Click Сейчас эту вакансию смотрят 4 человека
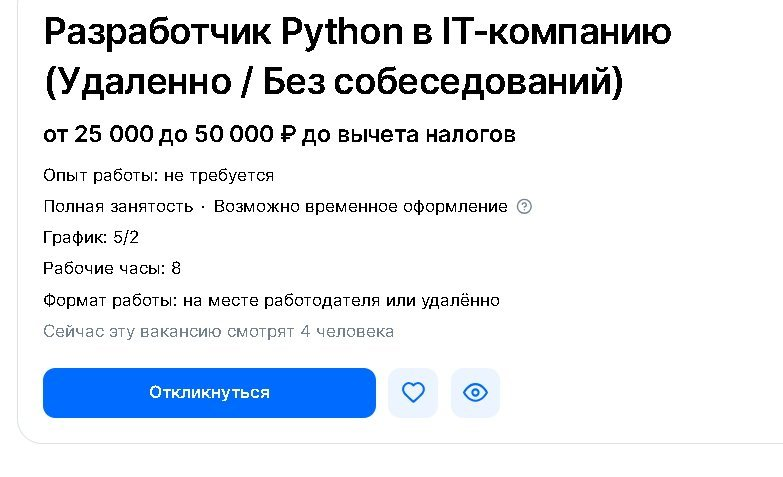 click(218, 332)
